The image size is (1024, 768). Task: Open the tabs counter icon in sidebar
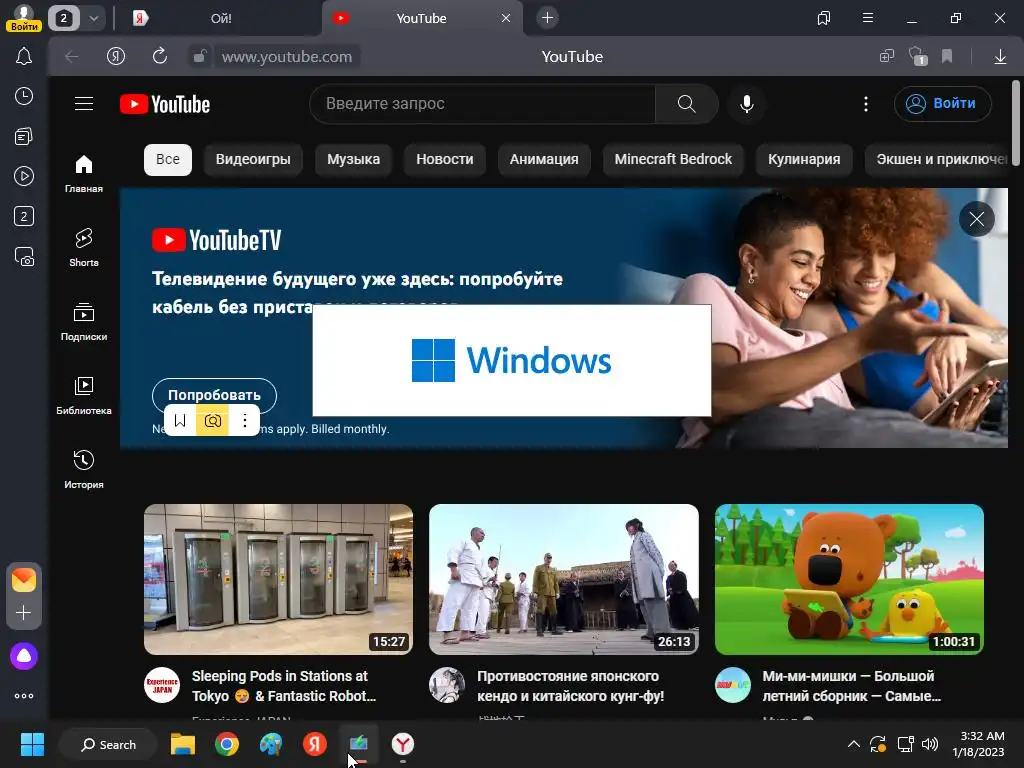click(x=24, y=216)
